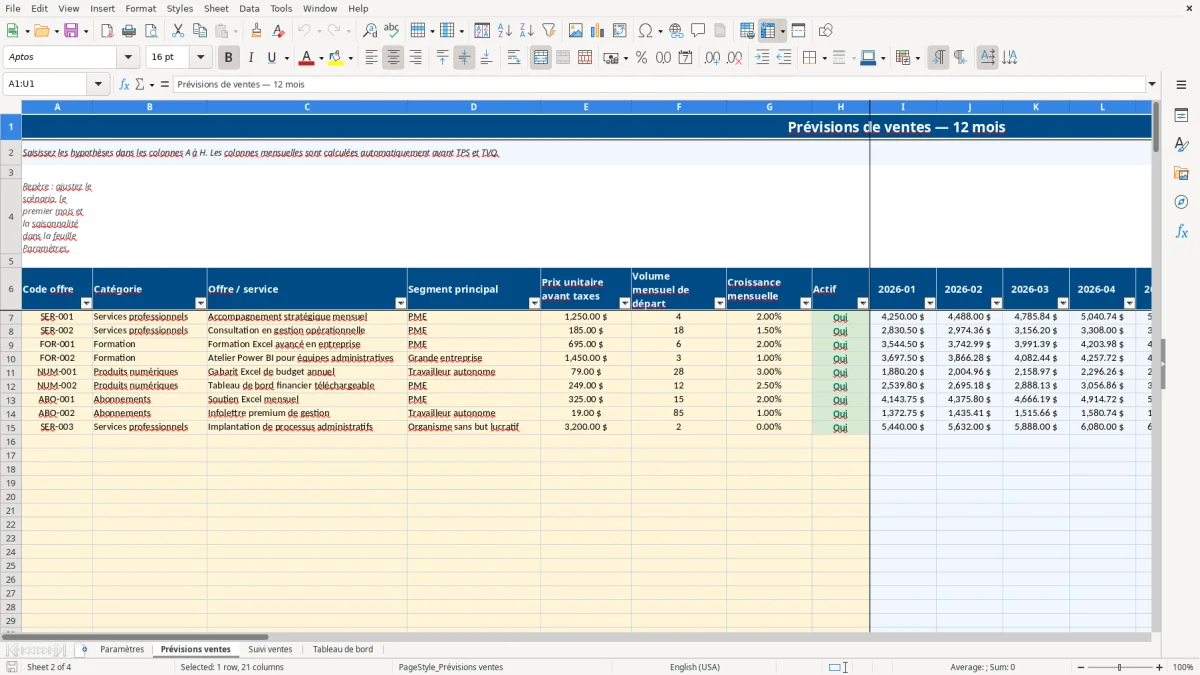Insert hyperlink icon in toolbar
The height and width of the screenshot is (675, 1200).
coord(676,31)
